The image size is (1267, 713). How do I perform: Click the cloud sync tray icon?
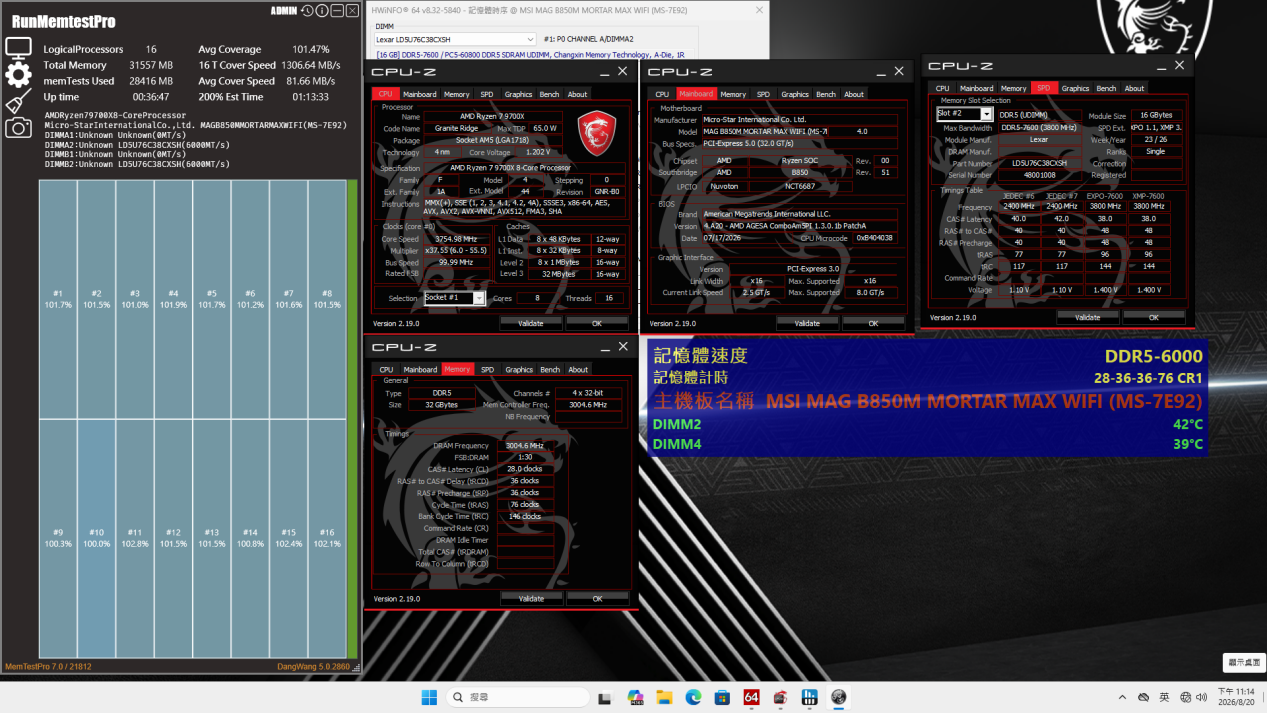pos(1143,697)
